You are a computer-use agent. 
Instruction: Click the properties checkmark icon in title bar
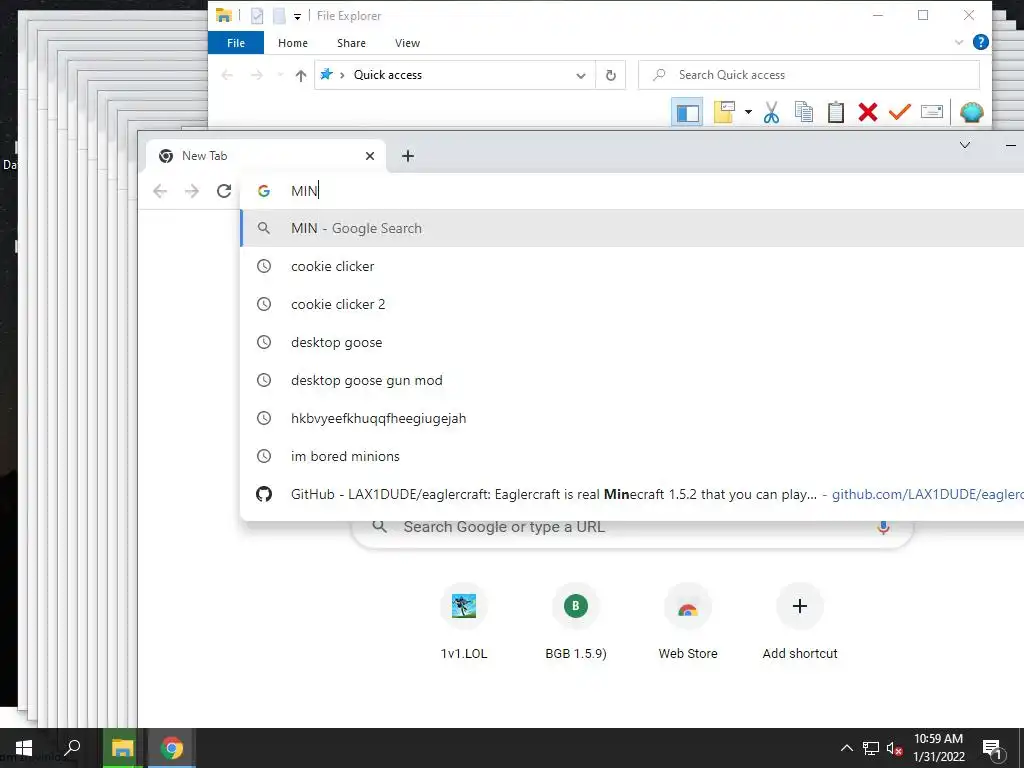257,16
